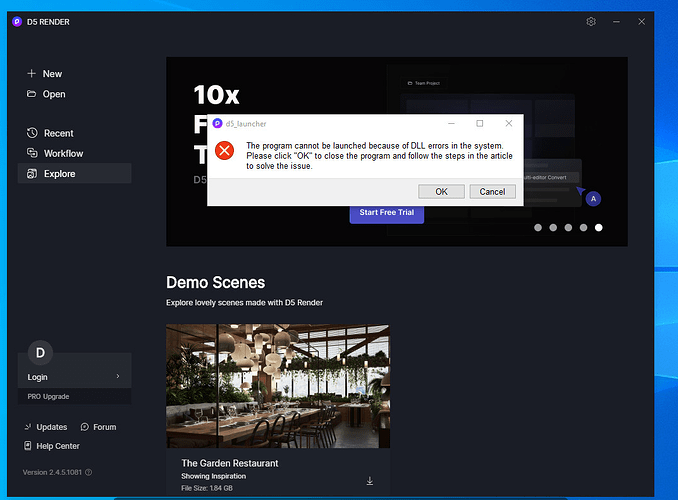
Task: Open the Forum link
Action: 105,427
